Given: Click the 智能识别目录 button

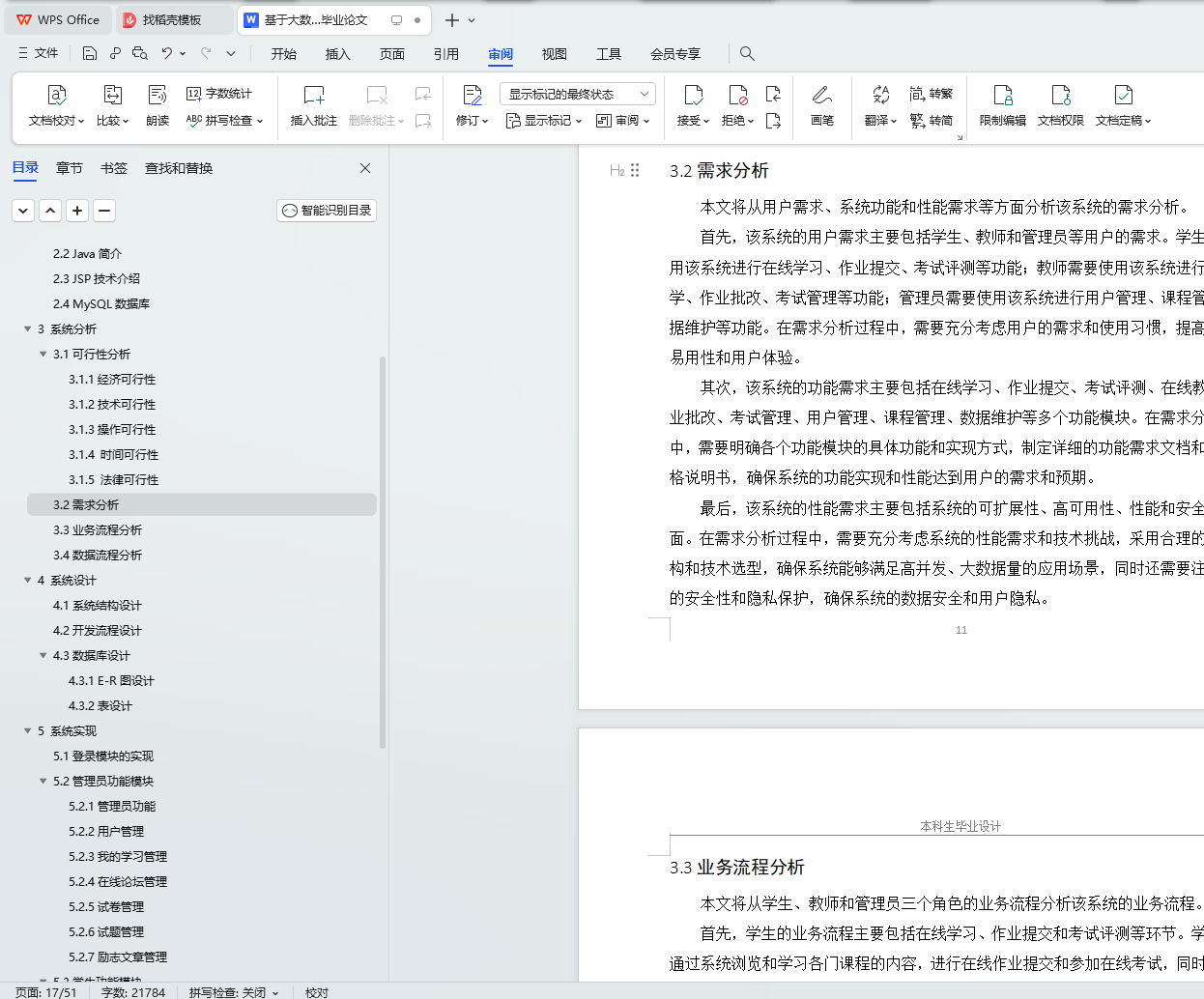Looking at the screenshot, I should click(327, 210).
